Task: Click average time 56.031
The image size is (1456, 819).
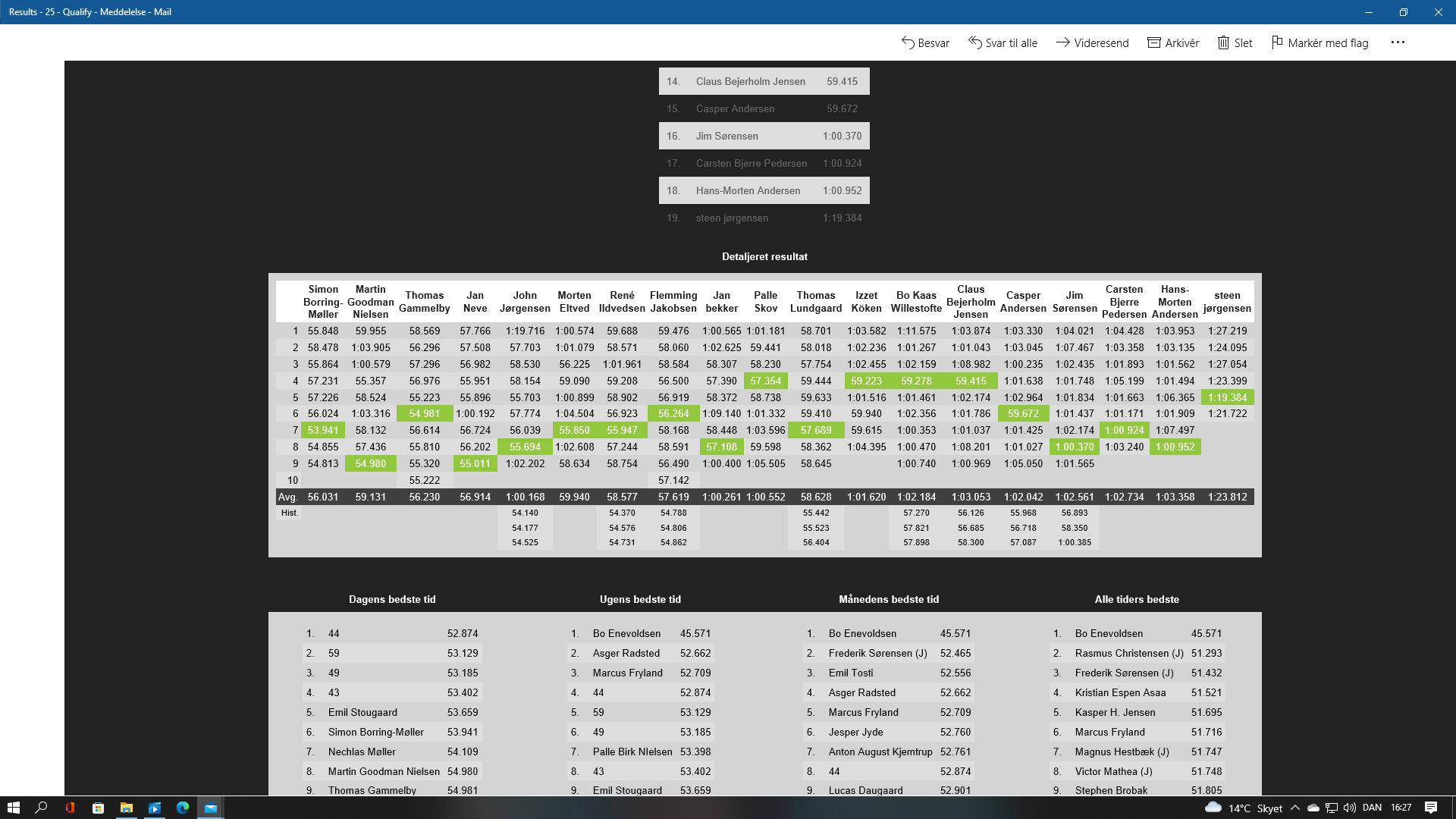Action: (323, 497)
